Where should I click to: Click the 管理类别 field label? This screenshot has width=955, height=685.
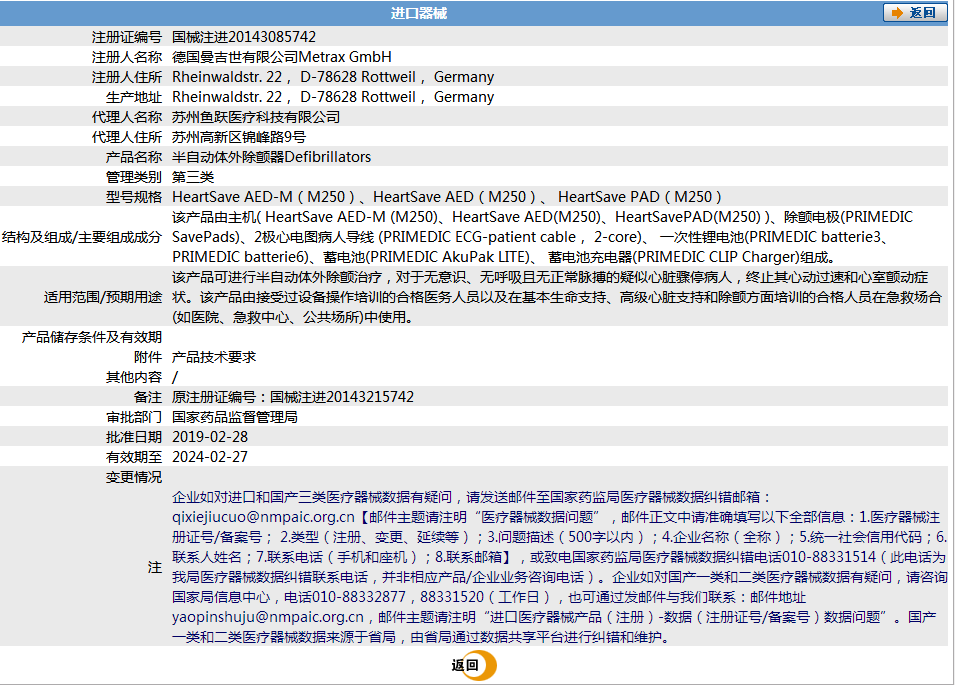pos(133,177)
